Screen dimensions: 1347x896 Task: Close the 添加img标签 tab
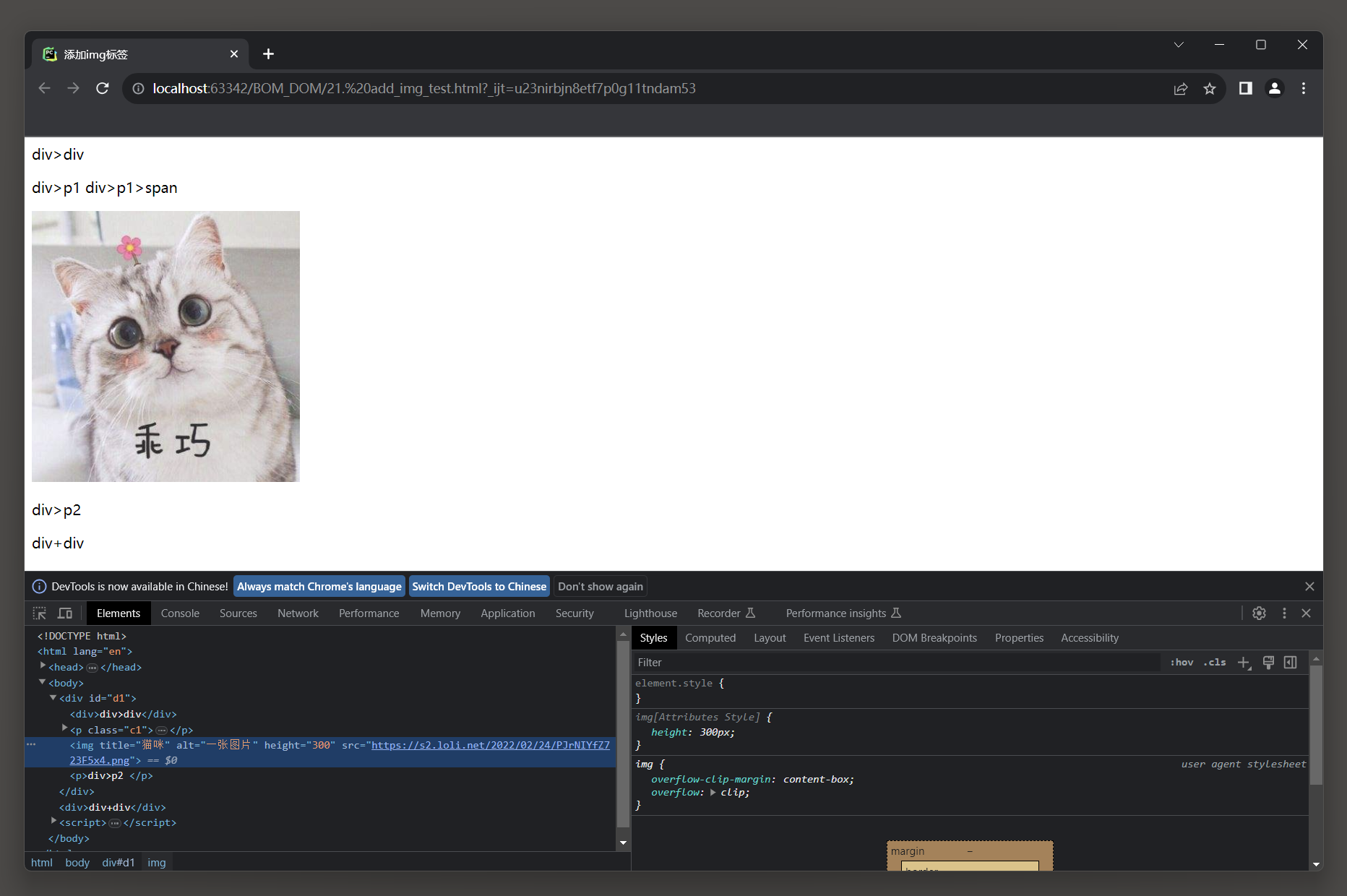coord(234,54)
